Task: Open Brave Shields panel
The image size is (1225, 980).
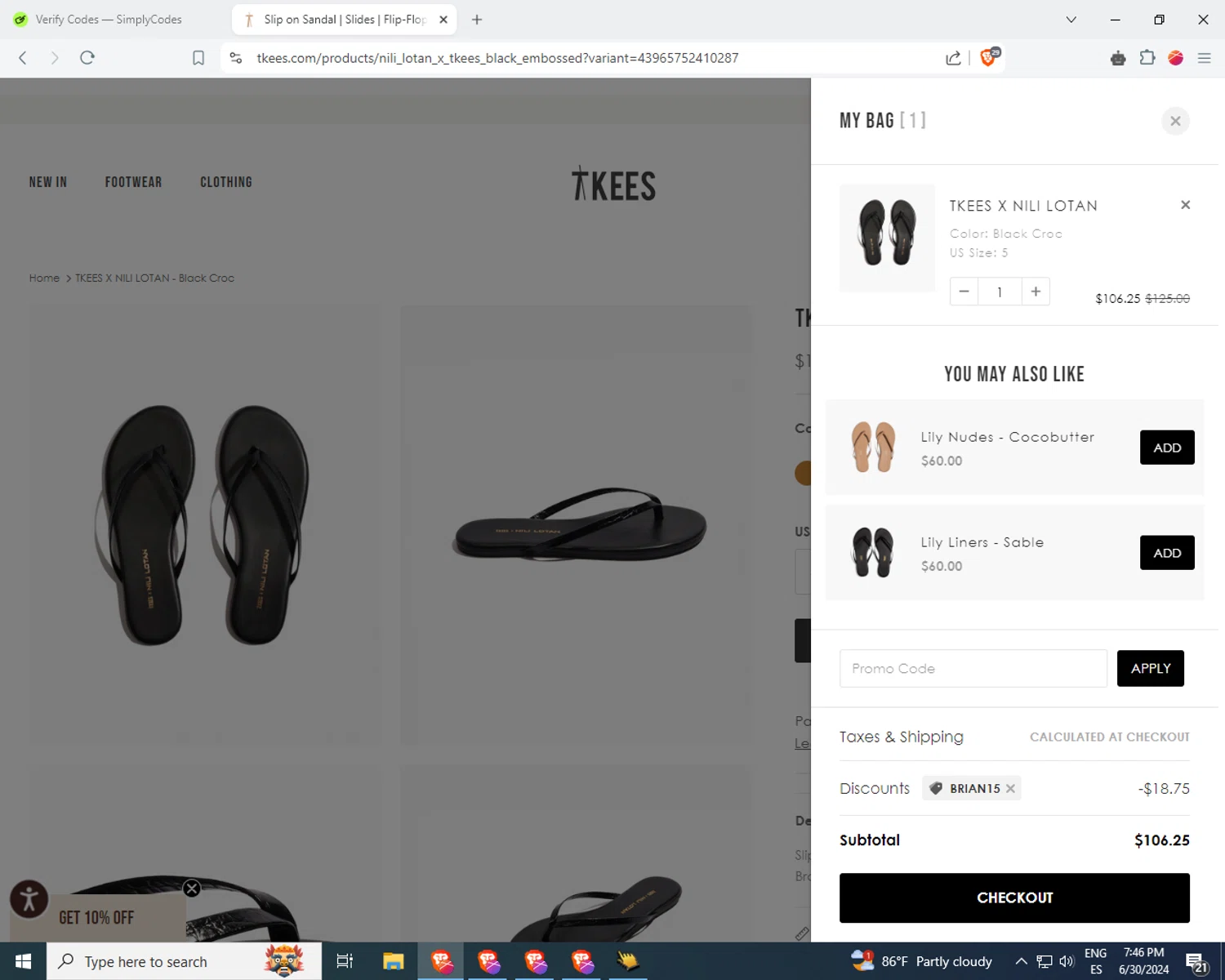Action: coord(989,57)
